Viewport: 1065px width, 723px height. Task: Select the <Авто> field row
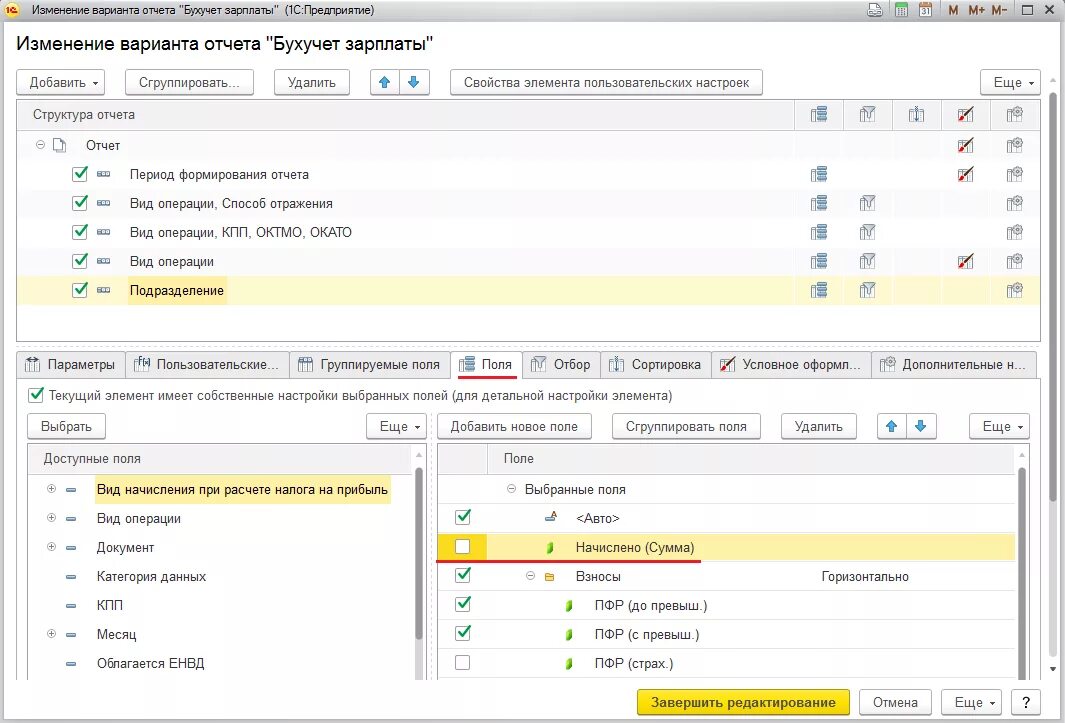pyautogui.click(x=726, y=518)
